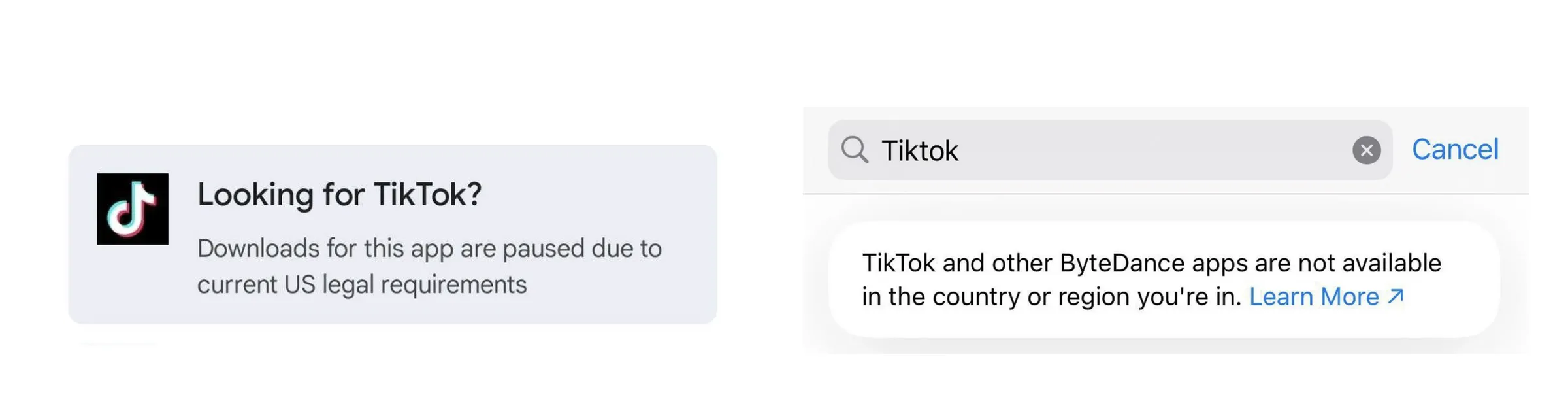
Task: Tap the TikTok logo icon
Action: click(133, 209)
